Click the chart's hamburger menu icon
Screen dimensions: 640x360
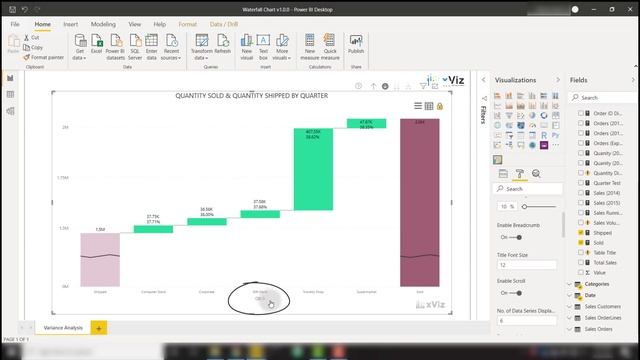418,106
